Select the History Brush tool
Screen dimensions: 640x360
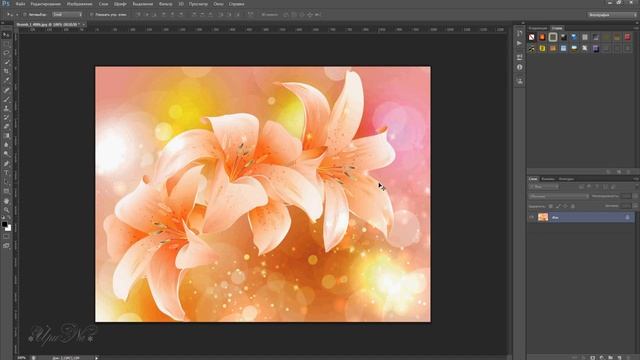[6, 117]
